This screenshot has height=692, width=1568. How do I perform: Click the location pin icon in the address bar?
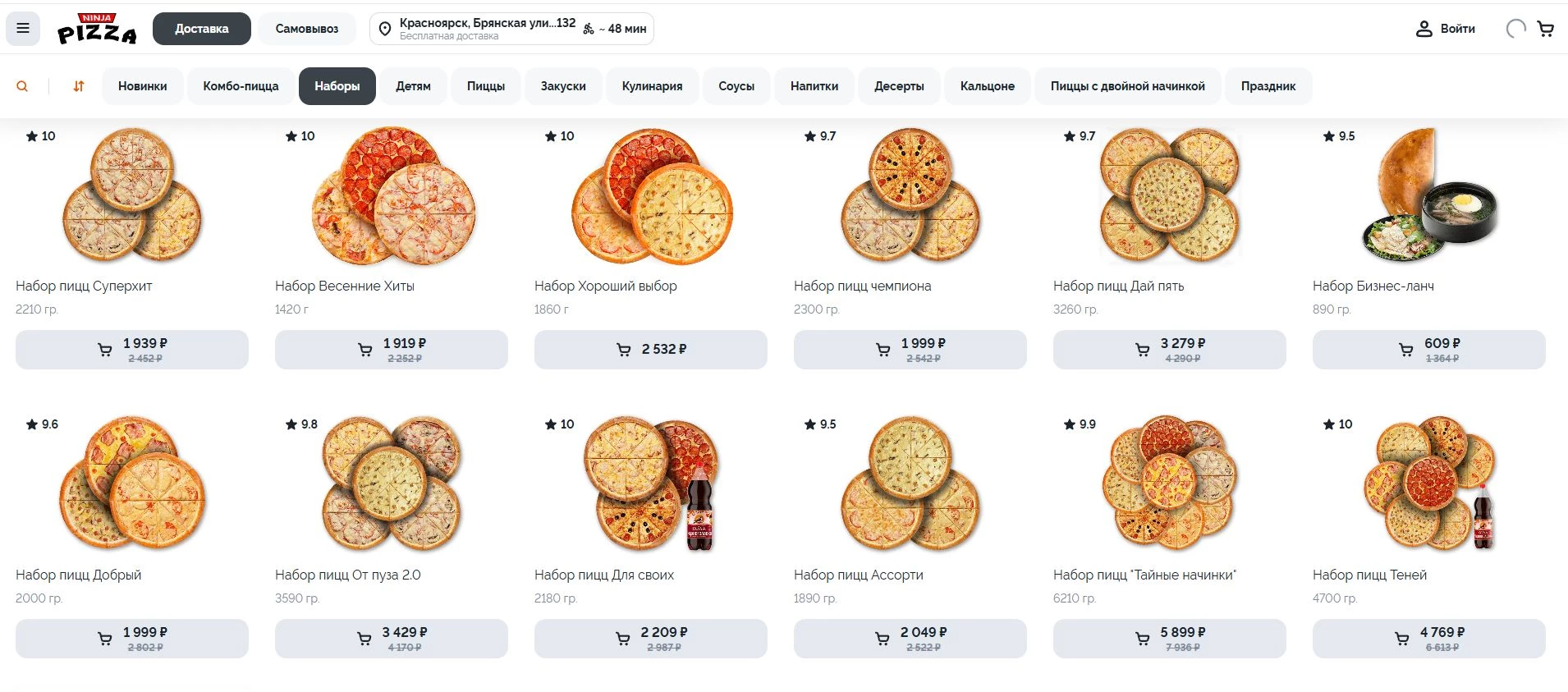point(383,28)
